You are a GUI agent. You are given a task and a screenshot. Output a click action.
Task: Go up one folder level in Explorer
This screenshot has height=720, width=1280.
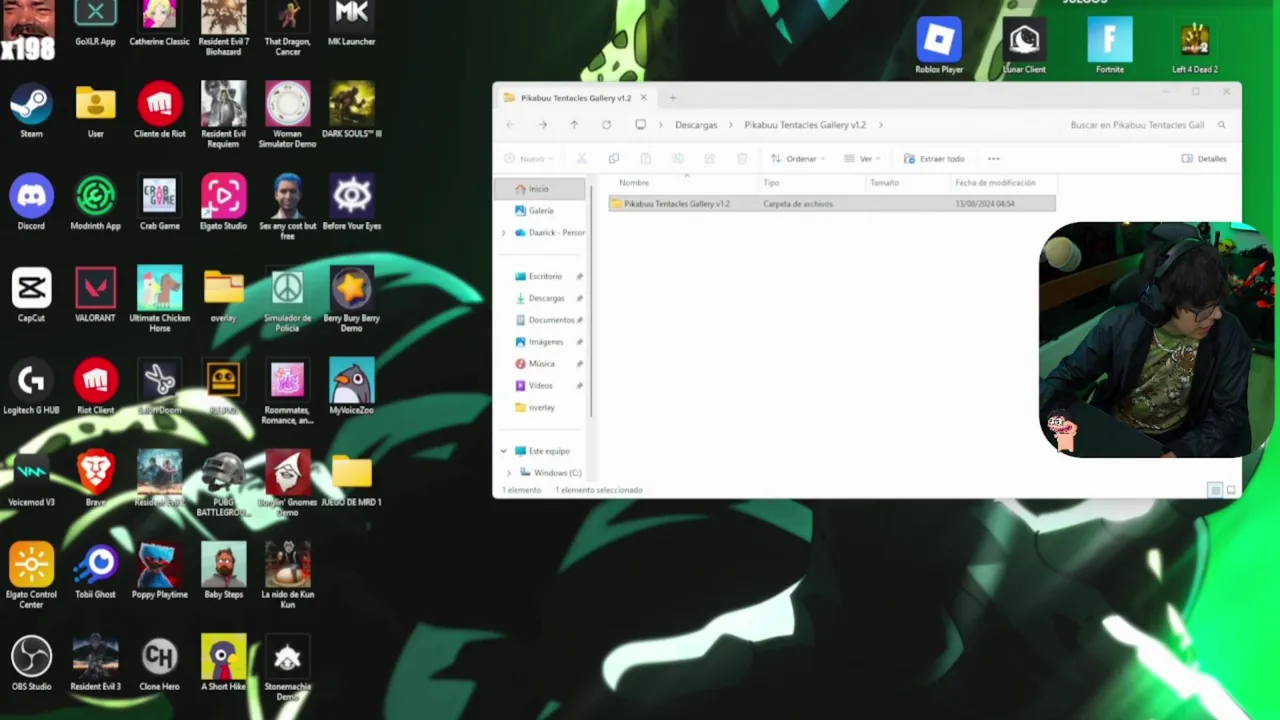click(574, 125)
